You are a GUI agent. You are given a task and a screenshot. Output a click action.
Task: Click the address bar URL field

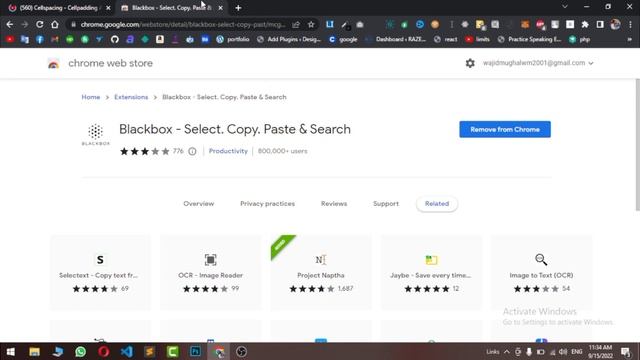[183, 24]
